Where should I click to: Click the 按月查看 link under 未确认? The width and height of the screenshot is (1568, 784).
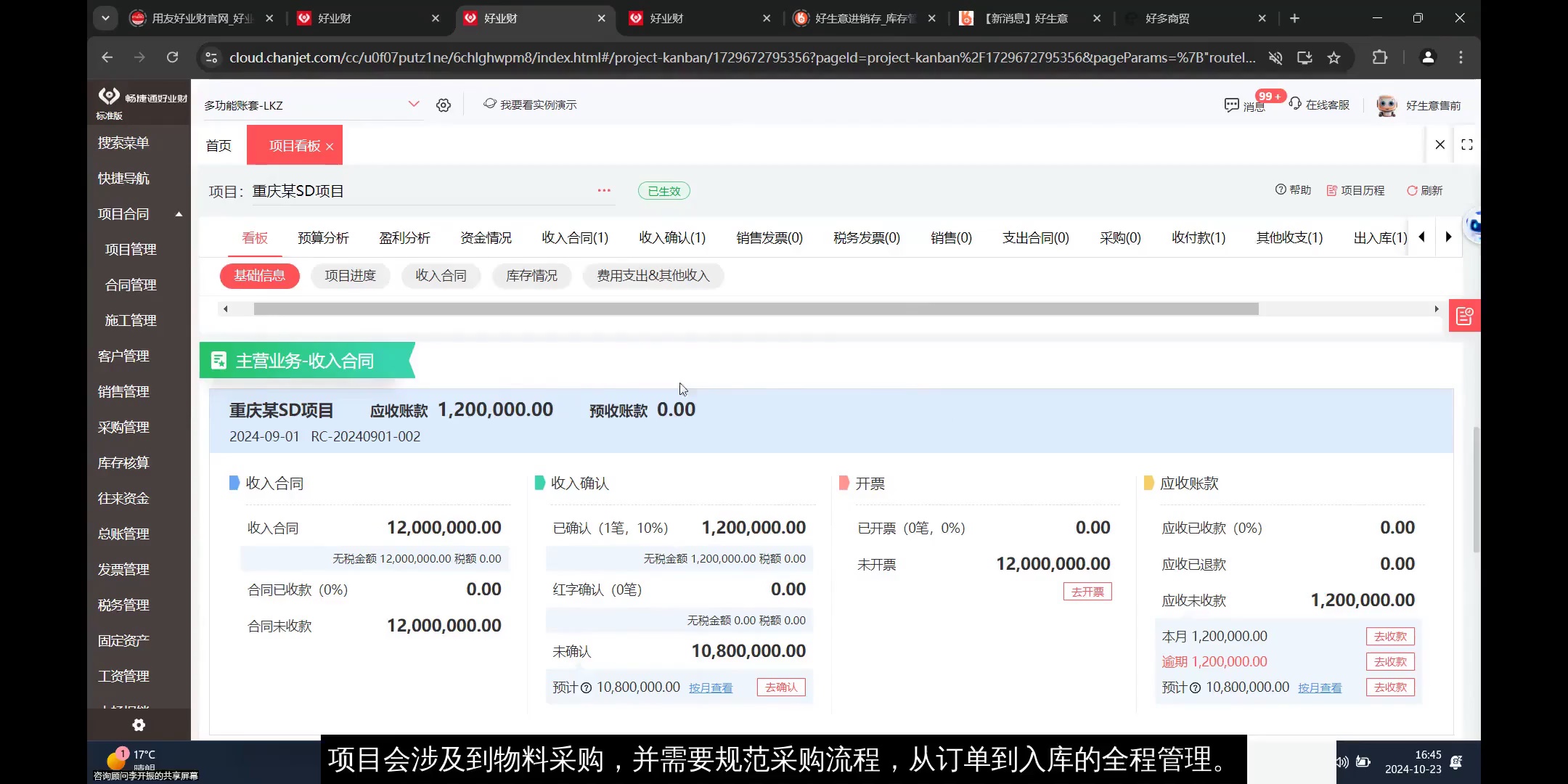(710, 687)
